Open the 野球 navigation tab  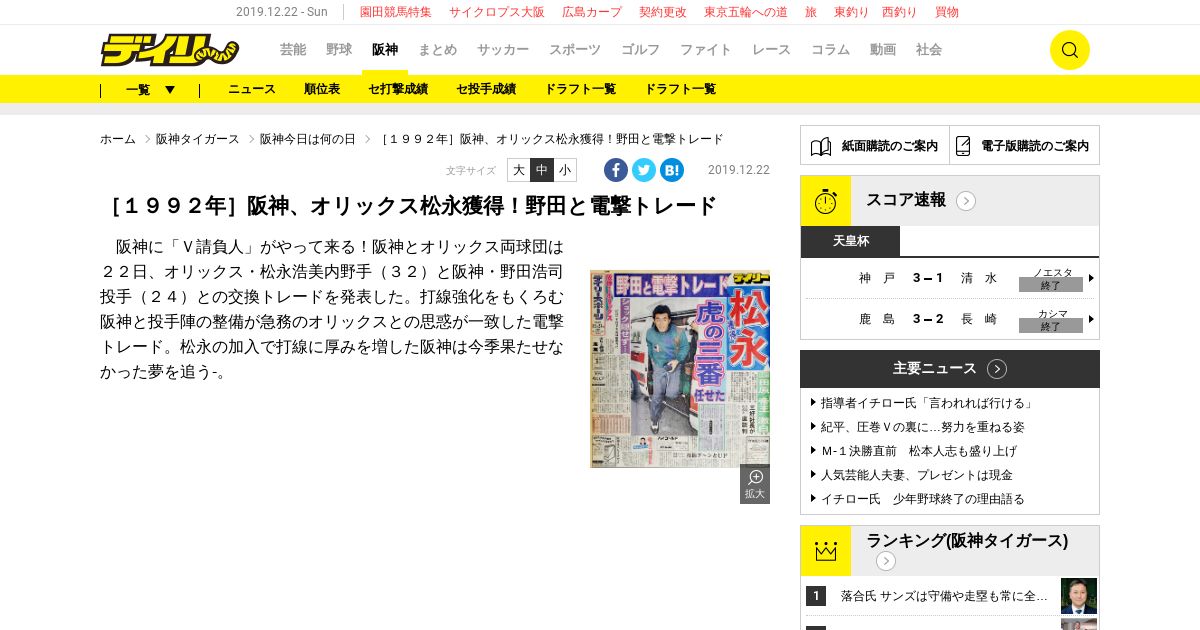(x=339, y=50)
